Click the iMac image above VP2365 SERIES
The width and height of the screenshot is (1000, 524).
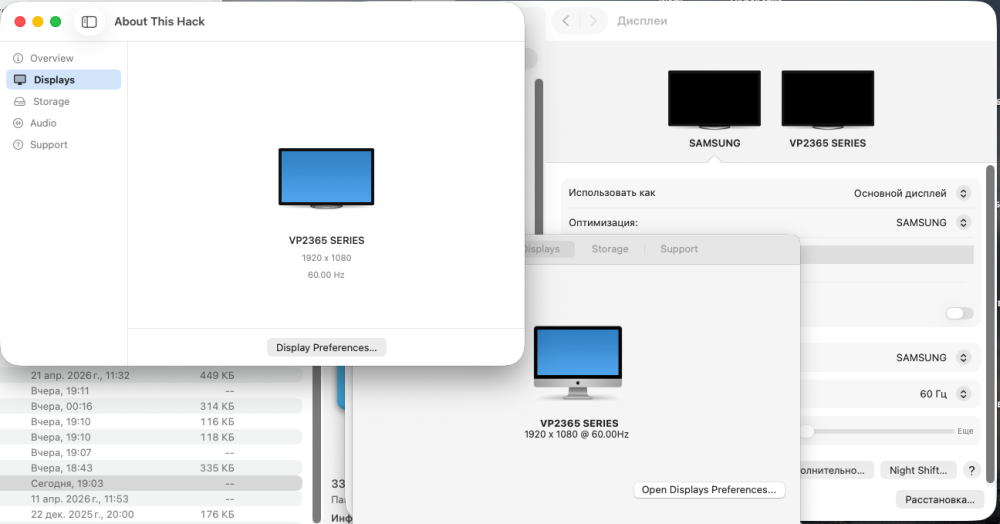click(x=578, y=363)
